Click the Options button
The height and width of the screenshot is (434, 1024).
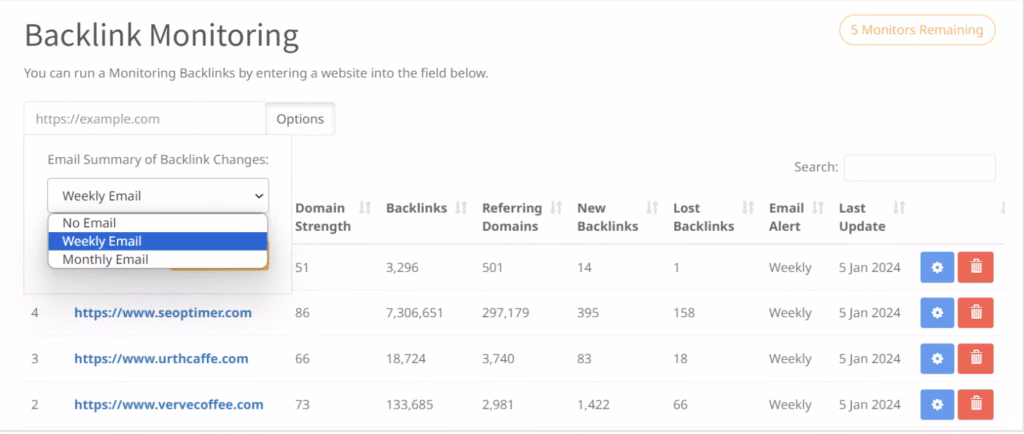click(300, 119)
